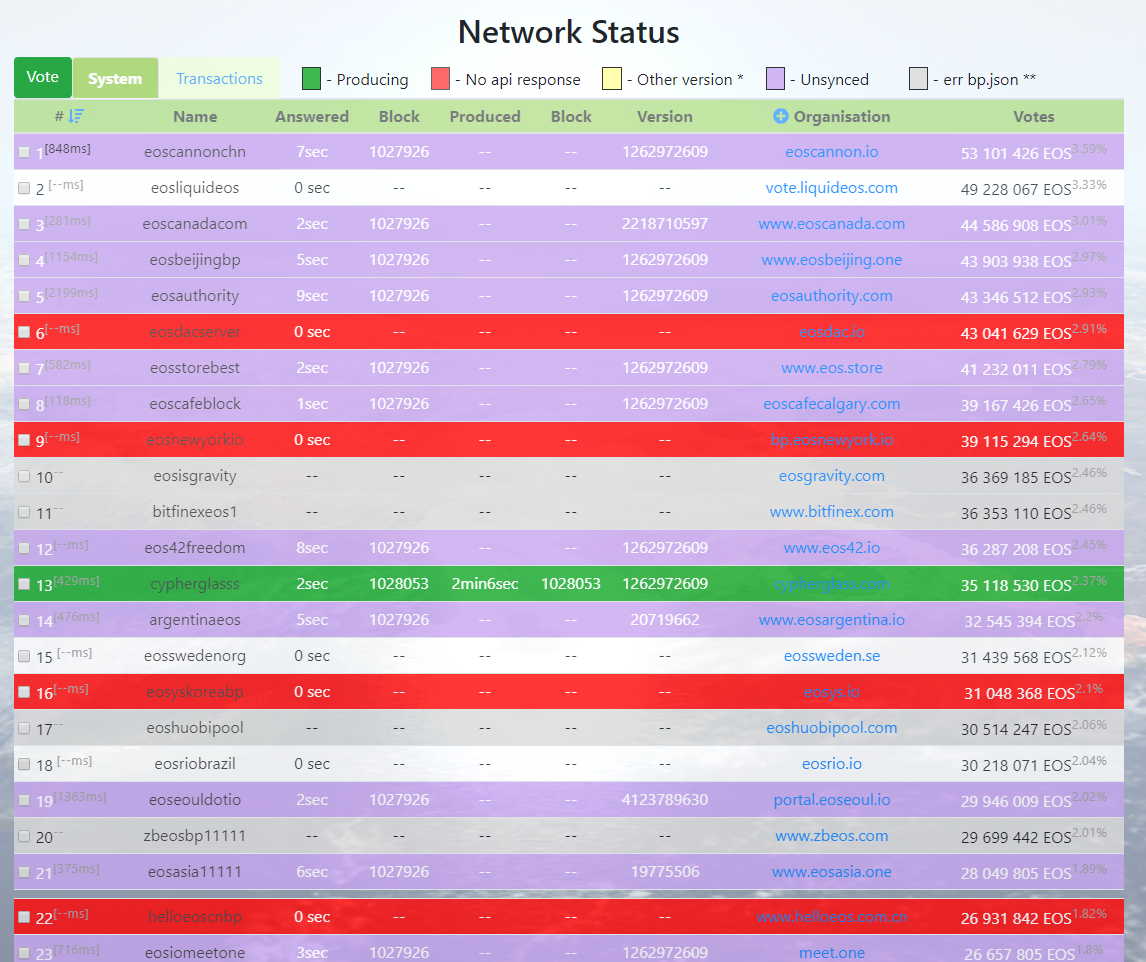Follow the eossweden.se link
This screenshot has width=1146, height=962.
click(832, 656)
